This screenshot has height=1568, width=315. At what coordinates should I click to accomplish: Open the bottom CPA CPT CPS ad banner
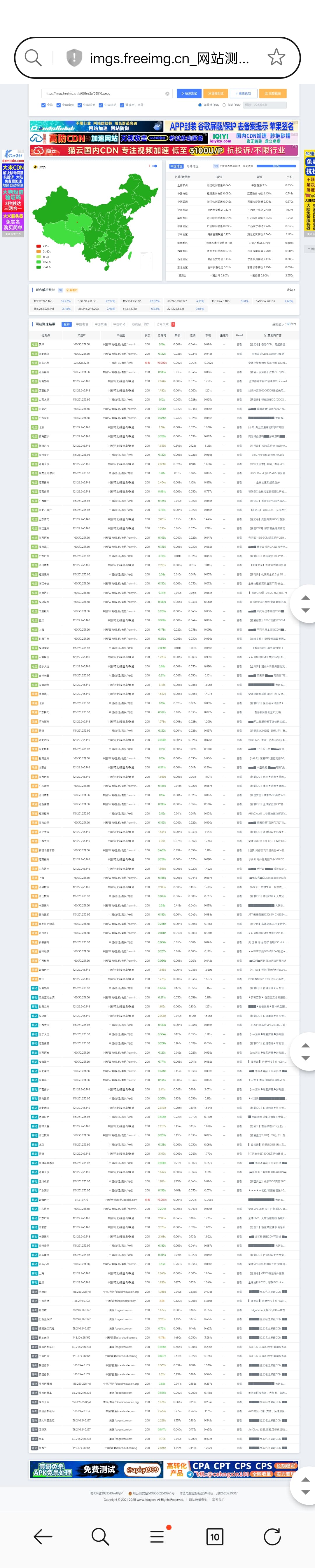231,1469
